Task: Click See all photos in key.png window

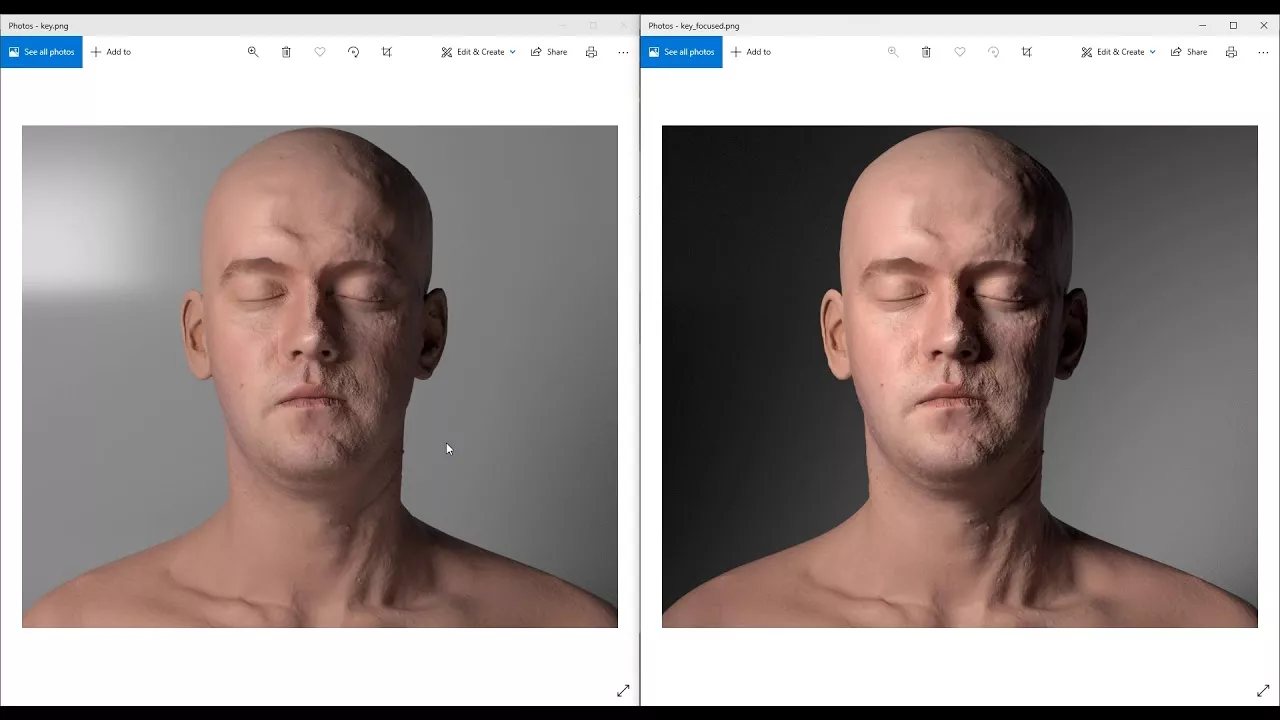Action: 41,52
